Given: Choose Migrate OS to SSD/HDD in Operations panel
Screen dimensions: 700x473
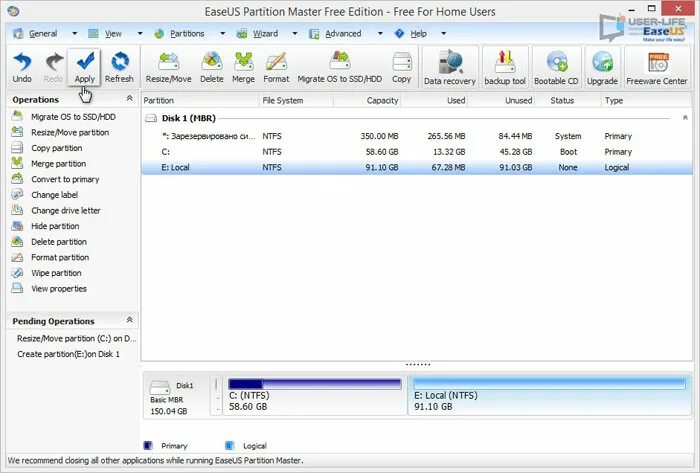Looking at the screenshot, I should point(73,117).
